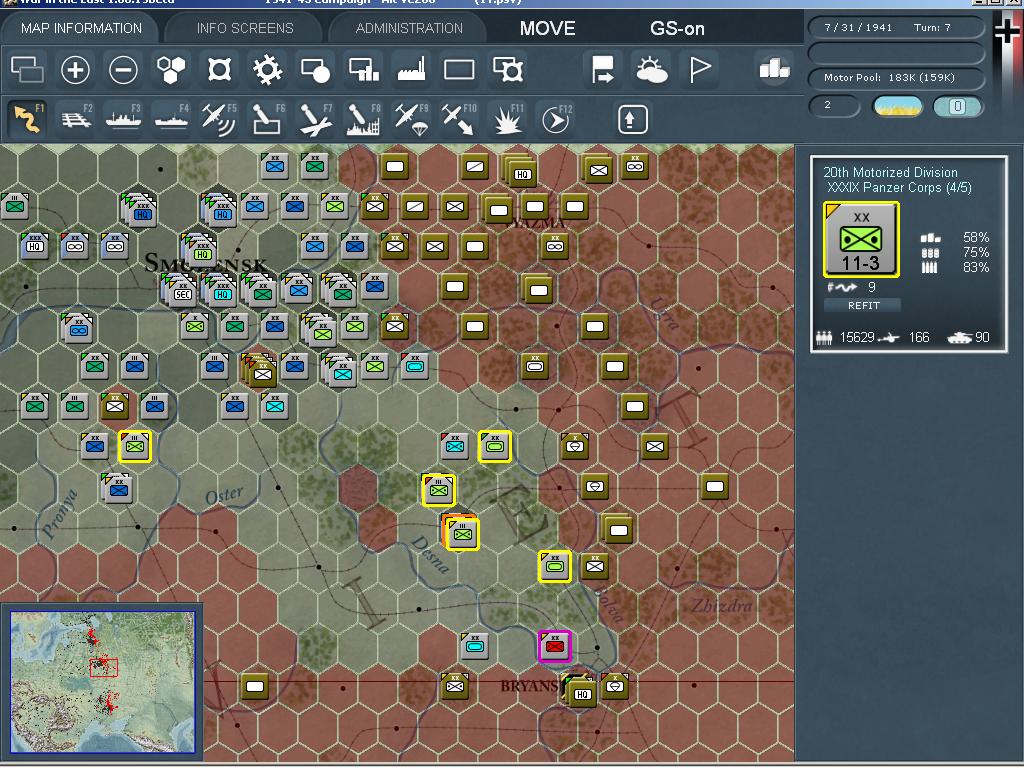
Task: Click the 20th Motorized Division unit counter
Action: pyautogui.click(x=861, y=240)
